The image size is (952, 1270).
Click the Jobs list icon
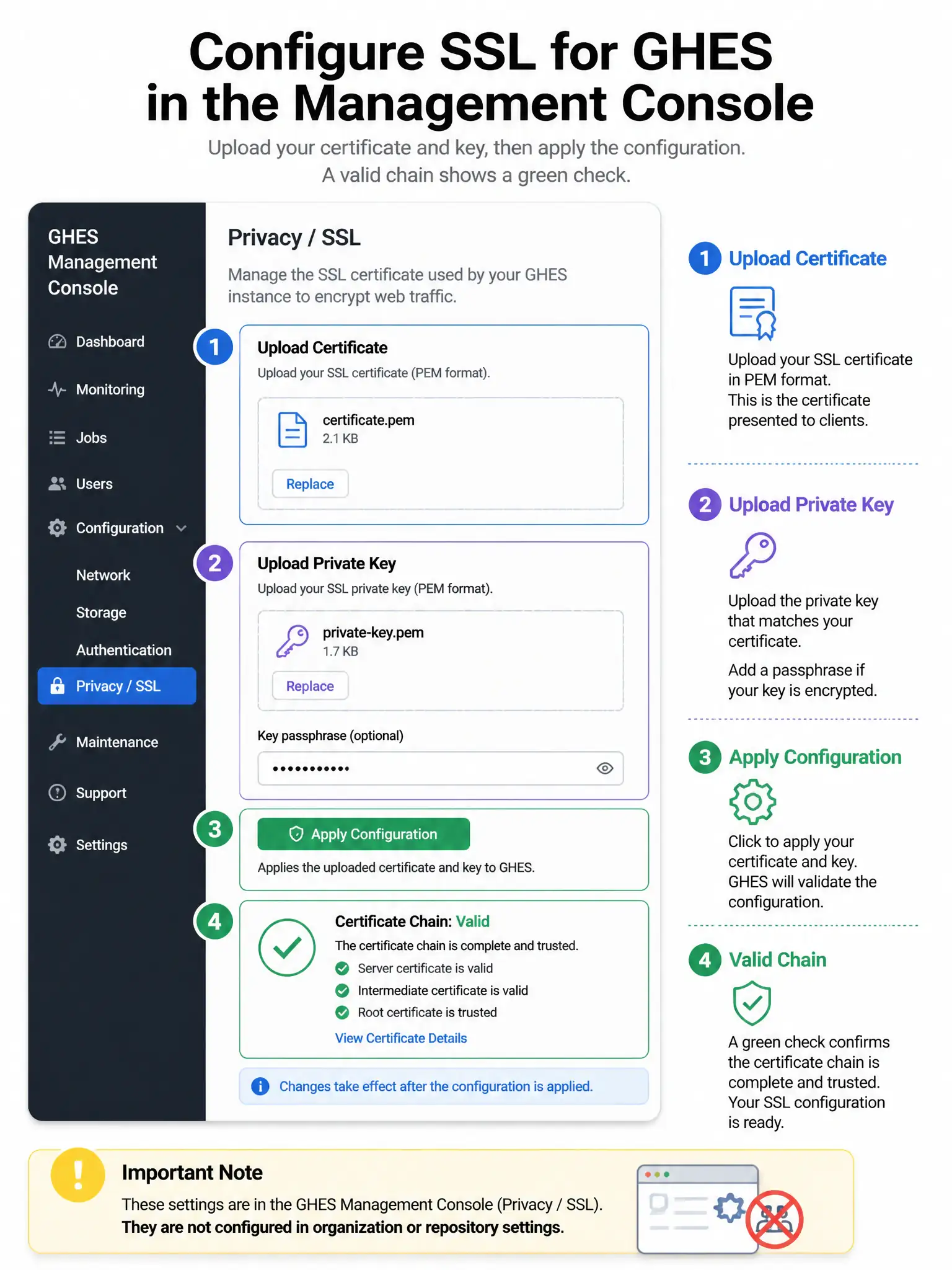click(57, 438)
